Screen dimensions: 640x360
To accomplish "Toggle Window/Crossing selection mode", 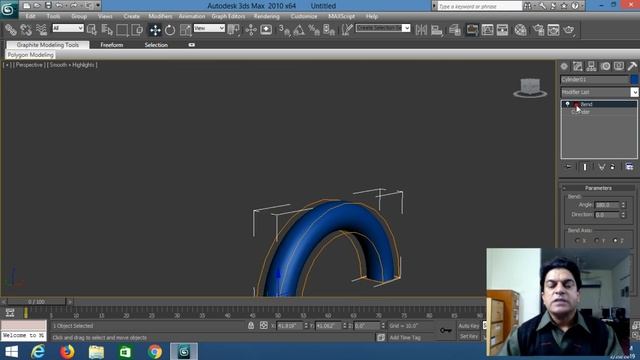I will pyautogui.click(x=138, y=30).
